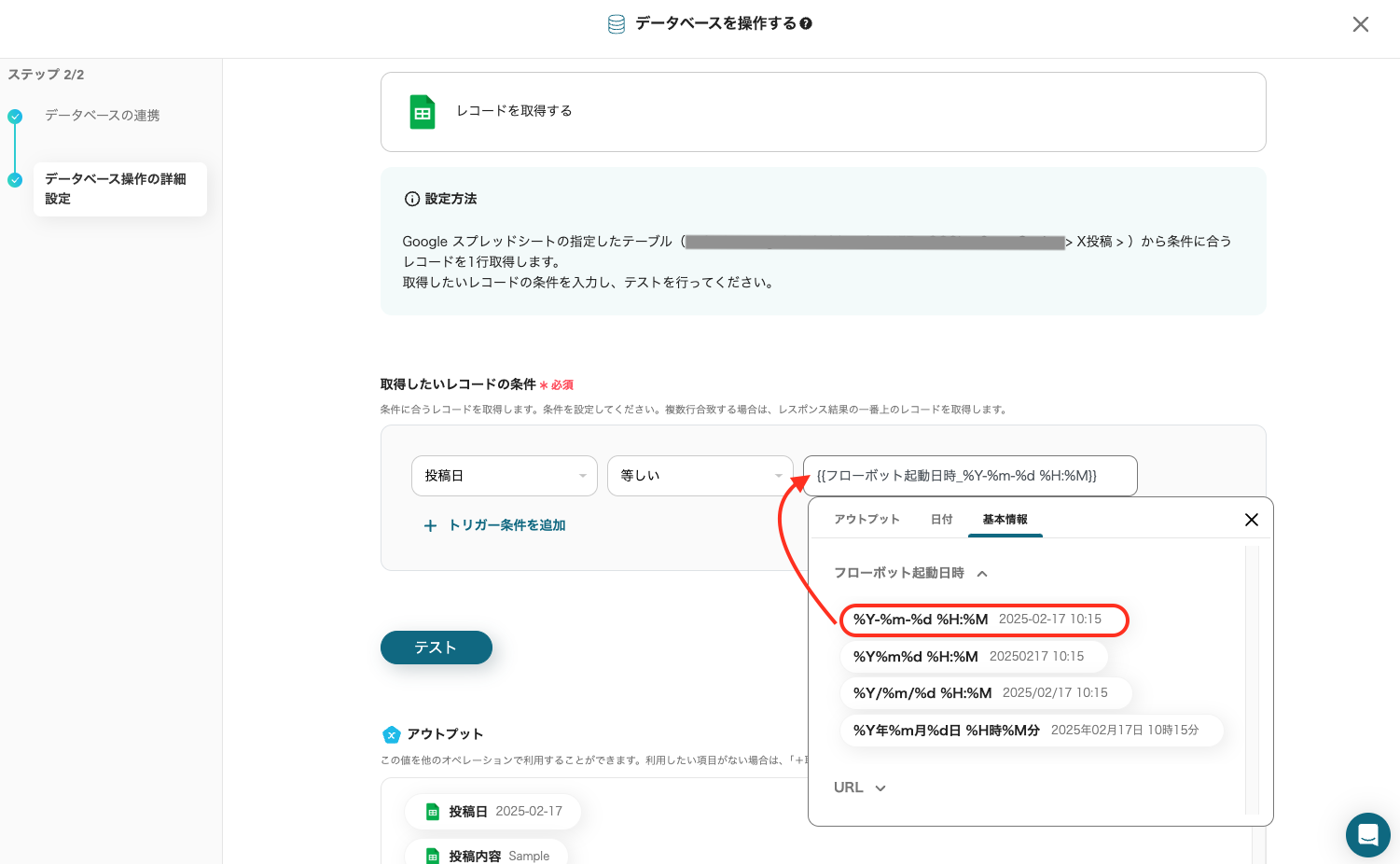Screen dimensions: 1400x864
Task: Click the popup's vertical scrollbar
Action: pos(1252,680)
